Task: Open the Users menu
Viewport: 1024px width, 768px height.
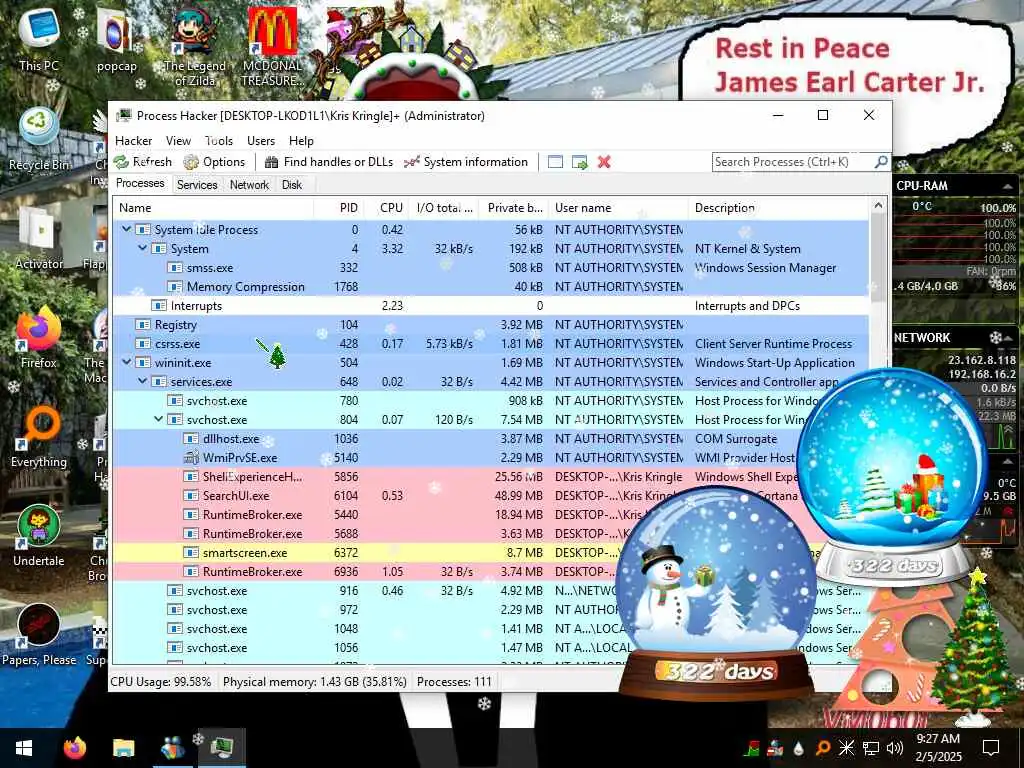Action: coord(261,140)
